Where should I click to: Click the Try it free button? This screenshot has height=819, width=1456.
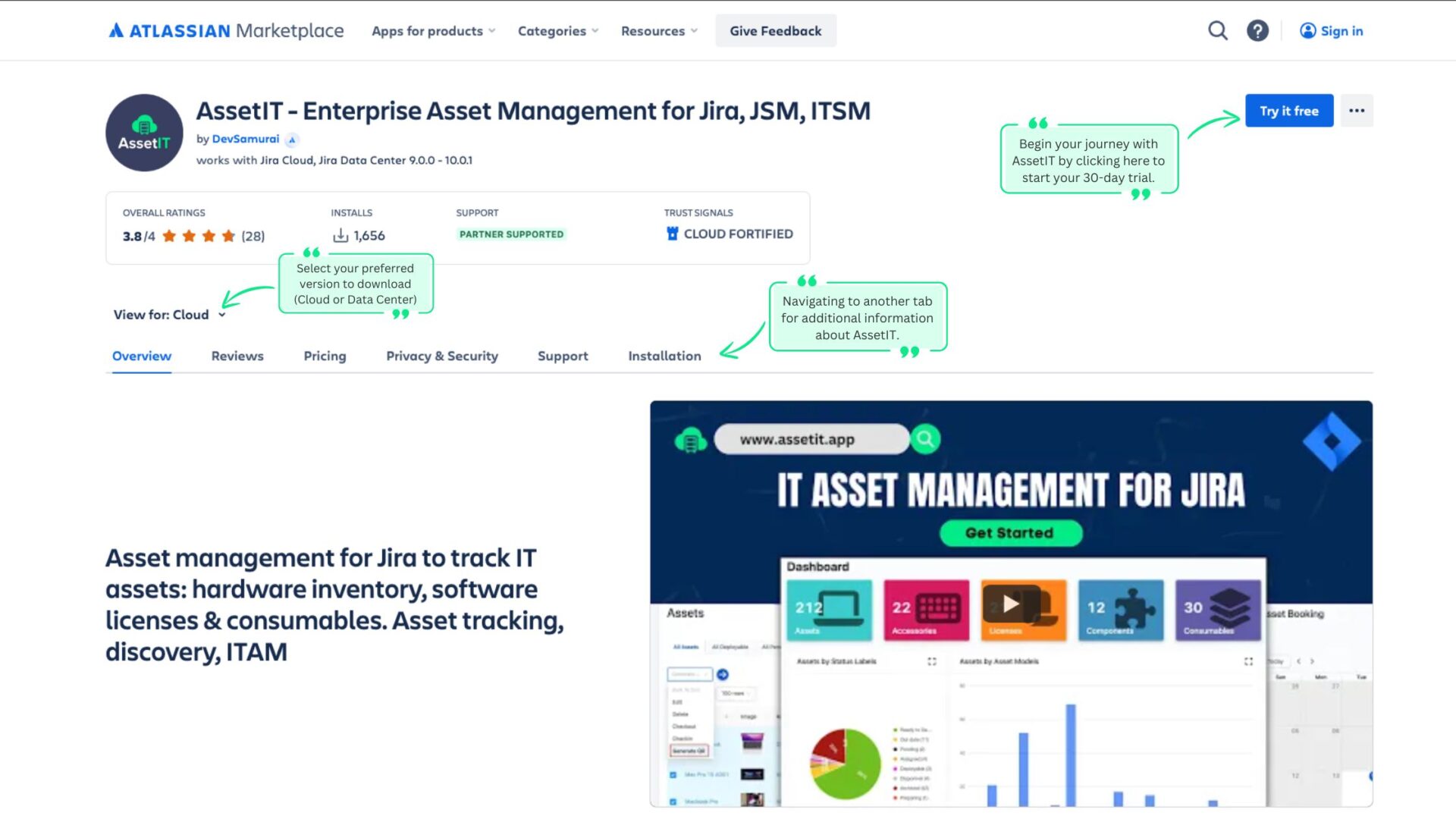(1289, 110)
